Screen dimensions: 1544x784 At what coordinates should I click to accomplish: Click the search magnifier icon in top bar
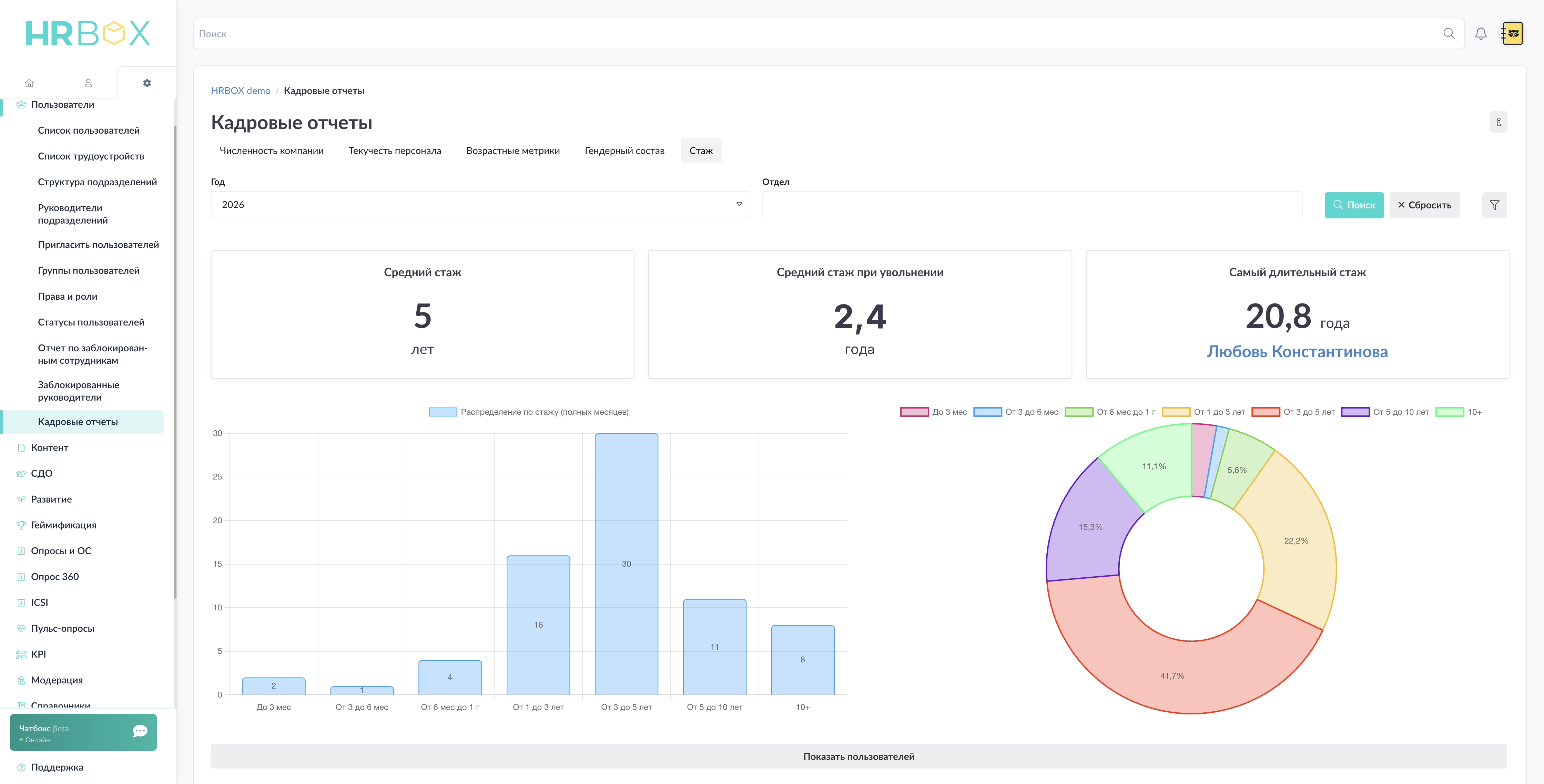coord(1449,33)
